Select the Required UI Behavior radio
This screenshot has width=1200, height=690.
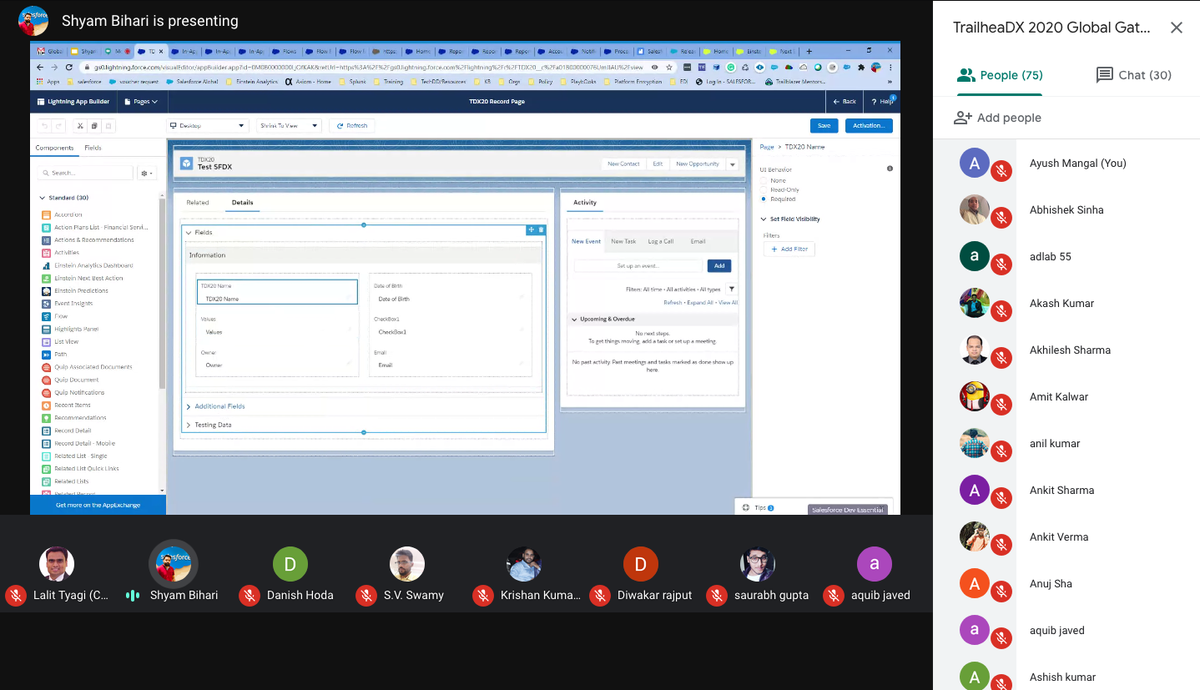point(764,199)
